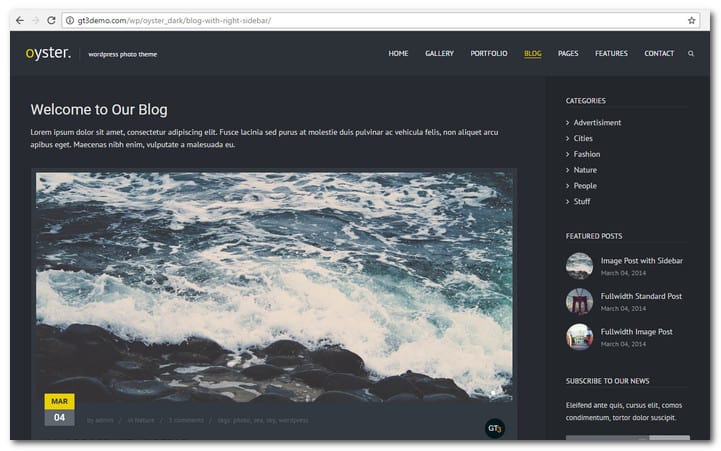The width and height of the screenshot is (721, 451).
Task: Open the site search magnifier icon
Action: (x=691, y=54)
